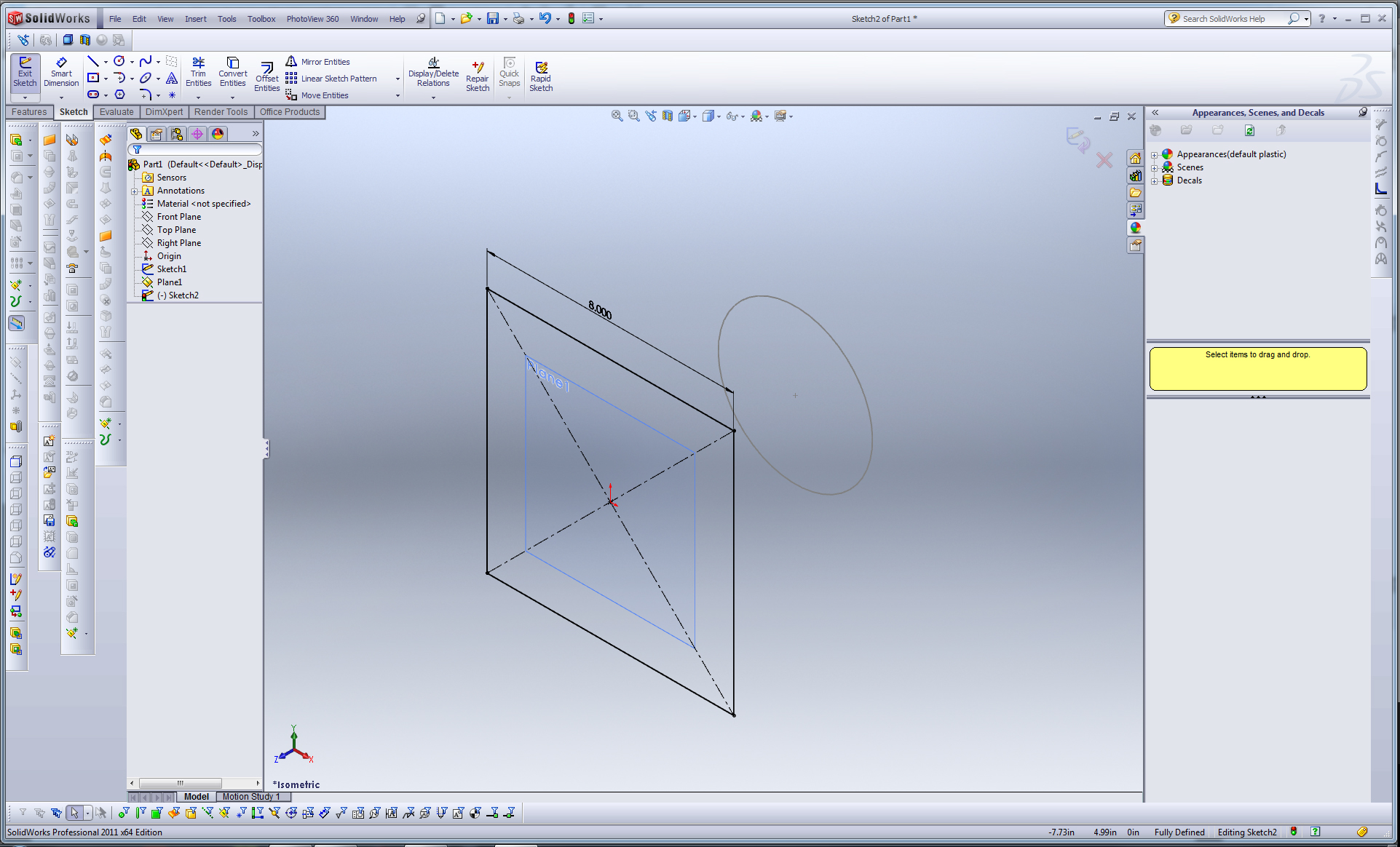Switch to the DimXpert tab

(x=164, y=112)
